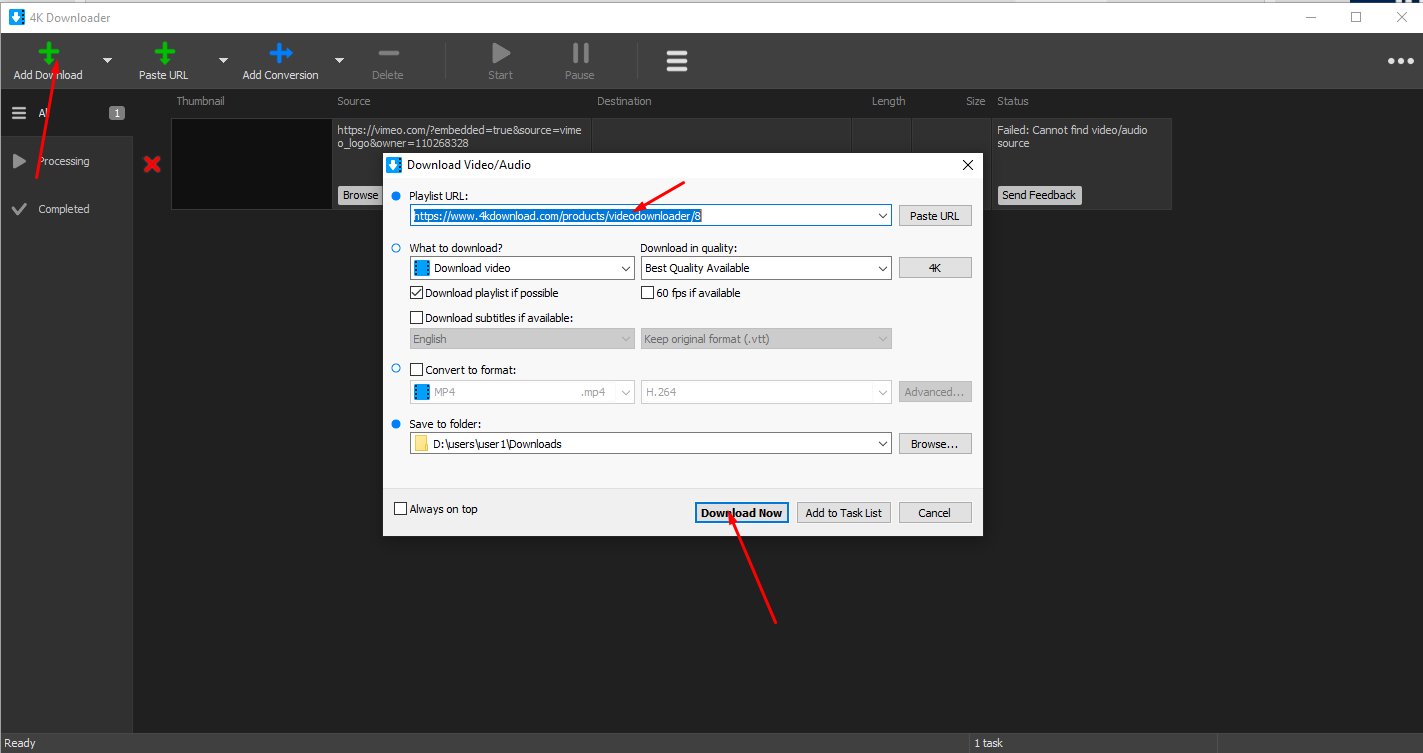Click Add to Task List button
1423x753 pixels.
844,513
